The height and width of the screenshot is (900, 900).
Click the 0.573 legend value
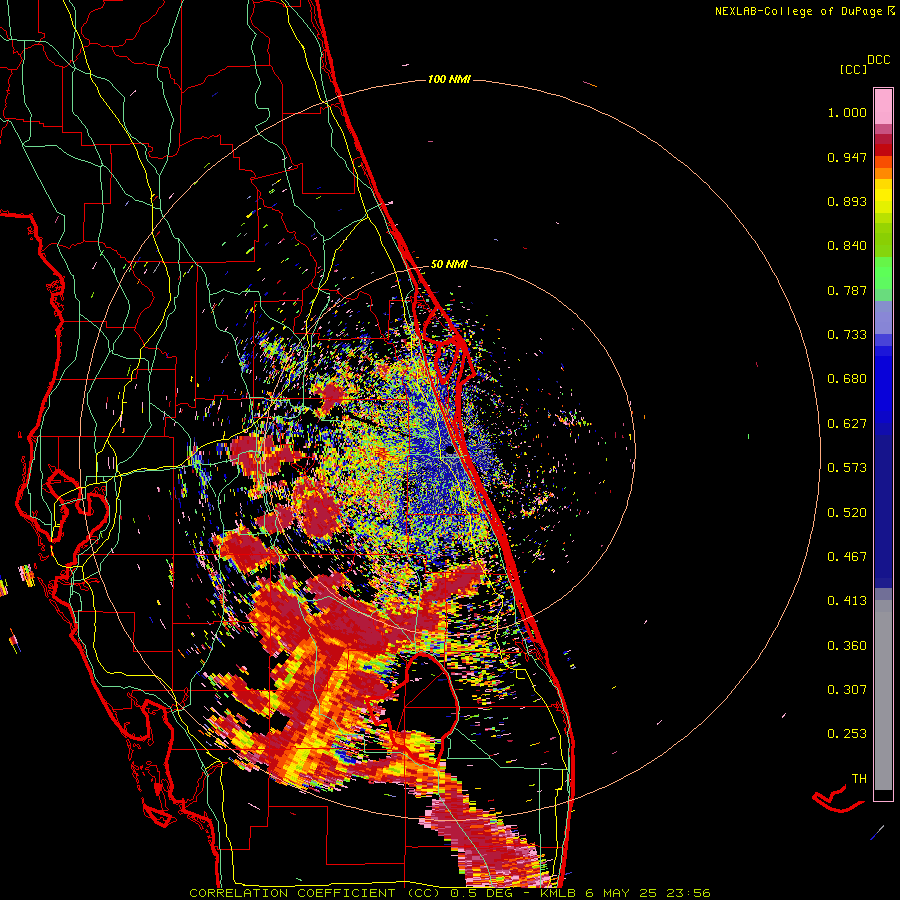pyautogui.click(x=847, y=468)
